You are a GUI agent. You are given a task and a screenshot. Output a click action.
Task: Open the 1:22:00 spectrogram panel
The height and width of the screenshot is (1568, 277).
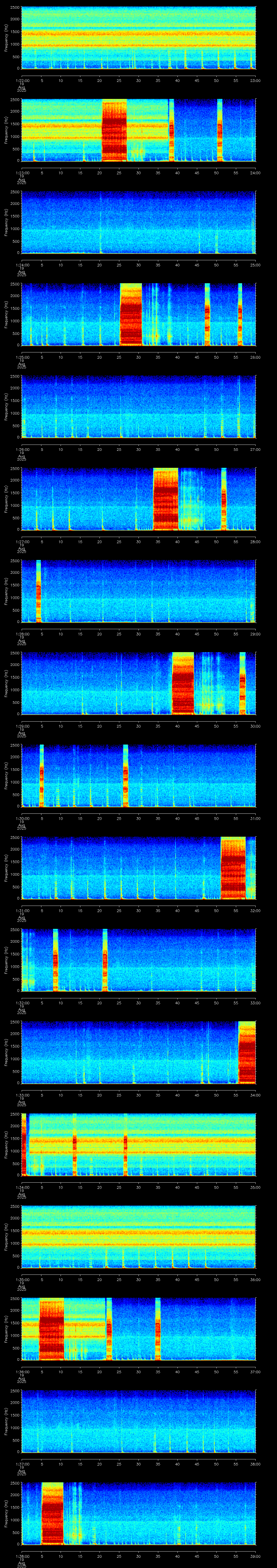(x=138, y=38)
